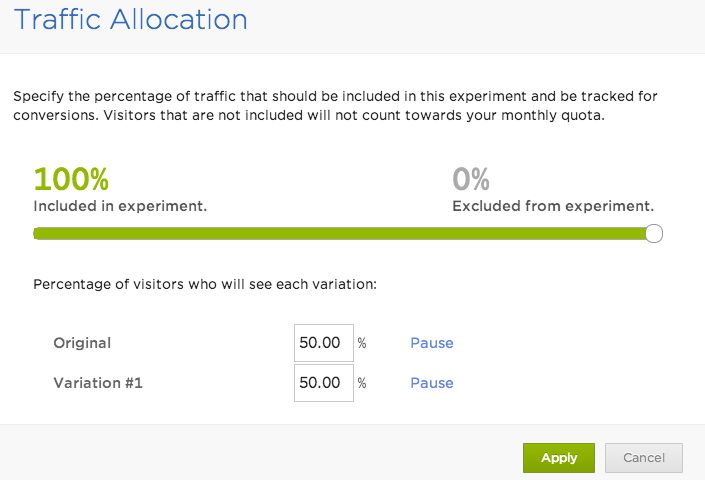Focus the Original percentage input field

[324, 343]
